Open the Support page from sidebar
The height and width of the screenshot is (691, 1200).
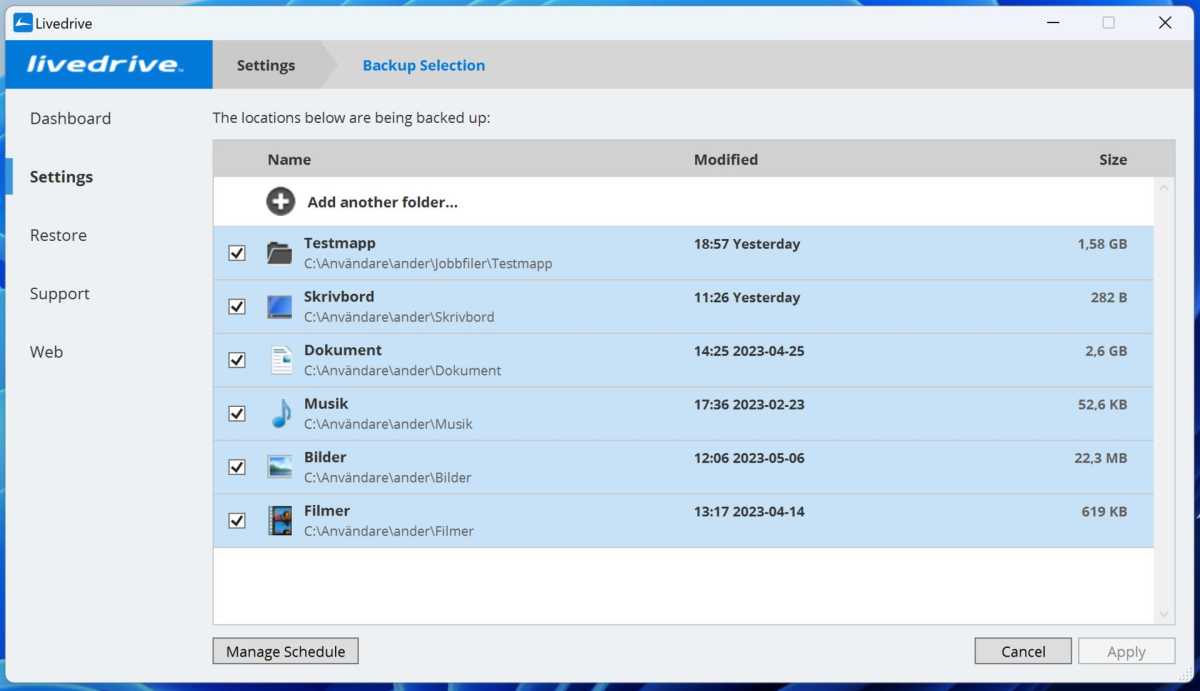(x=59, y=294)
